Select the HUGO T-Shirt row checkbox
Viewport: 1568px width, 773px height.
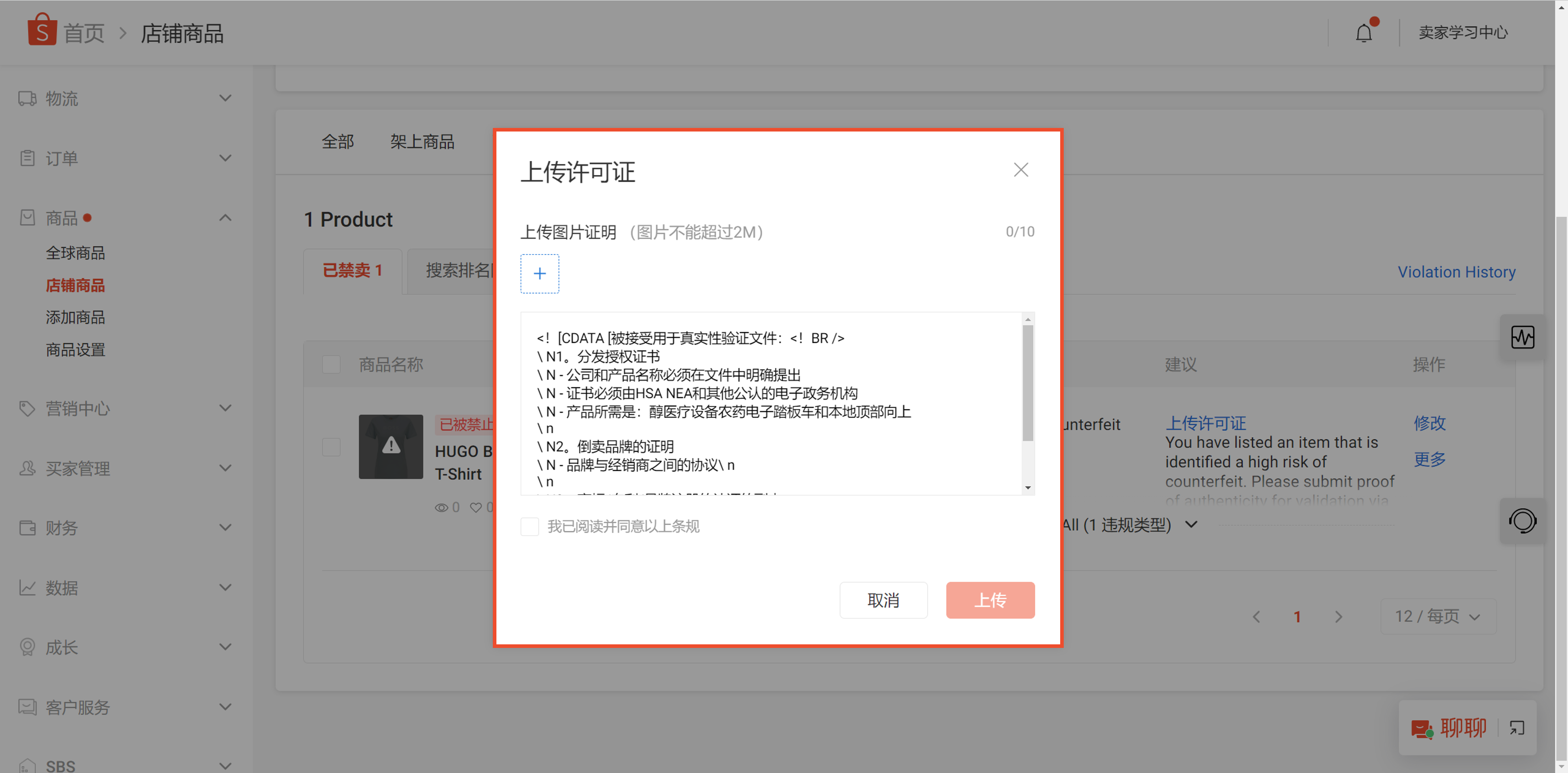(x=331, y=447)
